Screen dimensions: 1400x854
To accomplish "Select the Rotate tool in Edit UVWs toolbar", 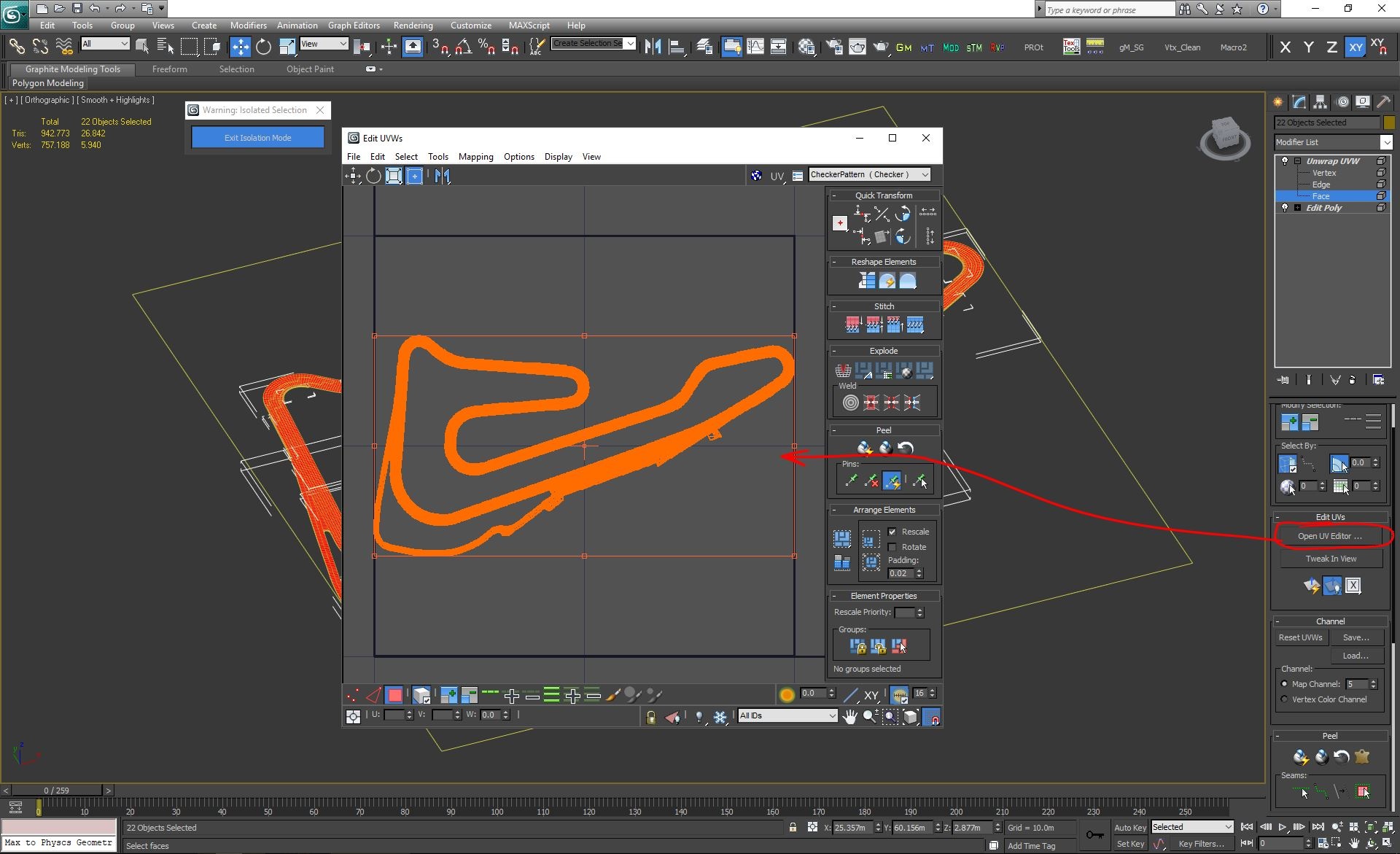I will pos(373,176).
